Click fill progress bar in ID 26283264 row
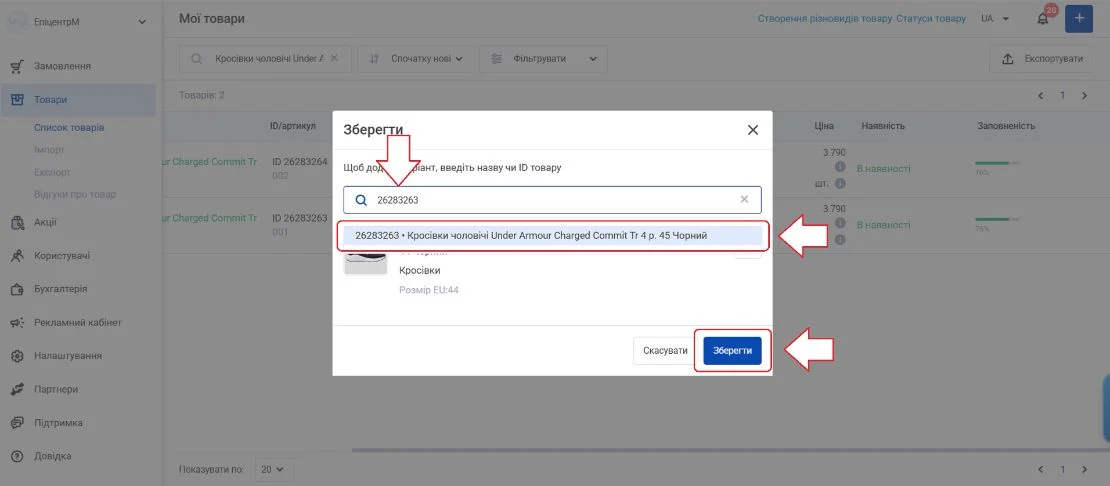 997,163
